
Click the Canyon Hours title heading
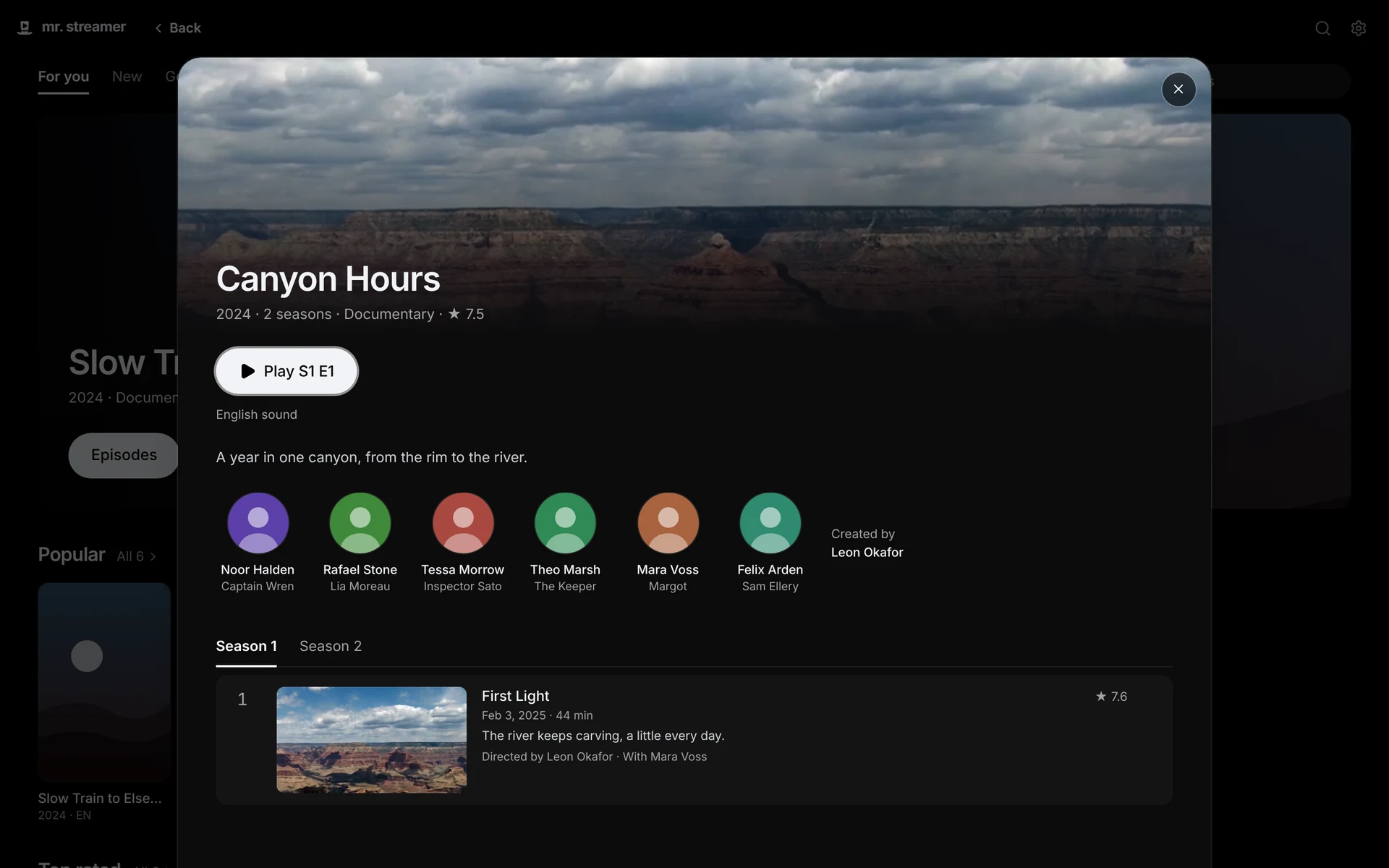pos(328,278)
